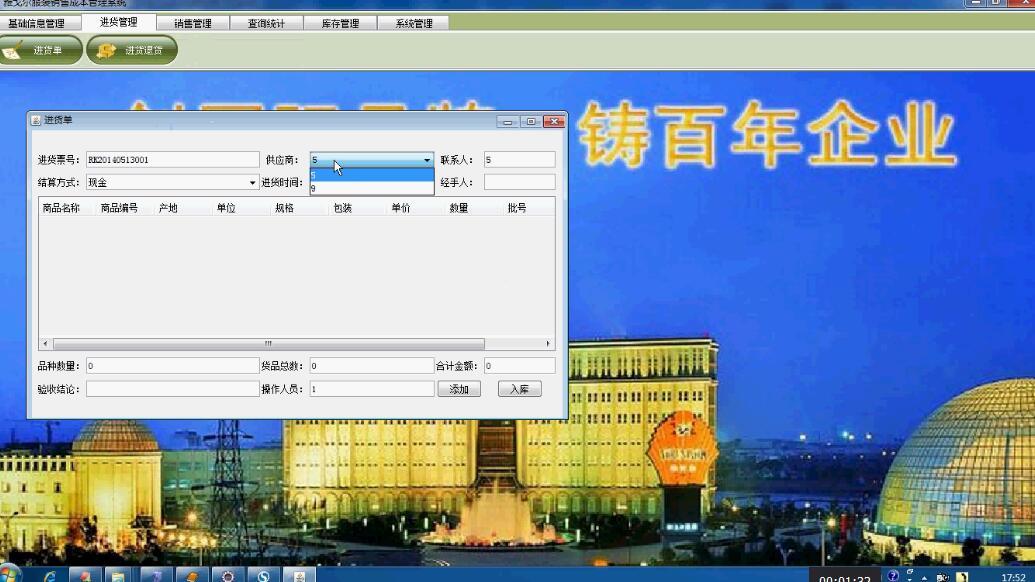
Task: Switch to the 库存管理 tab
Action: point(340,23)
